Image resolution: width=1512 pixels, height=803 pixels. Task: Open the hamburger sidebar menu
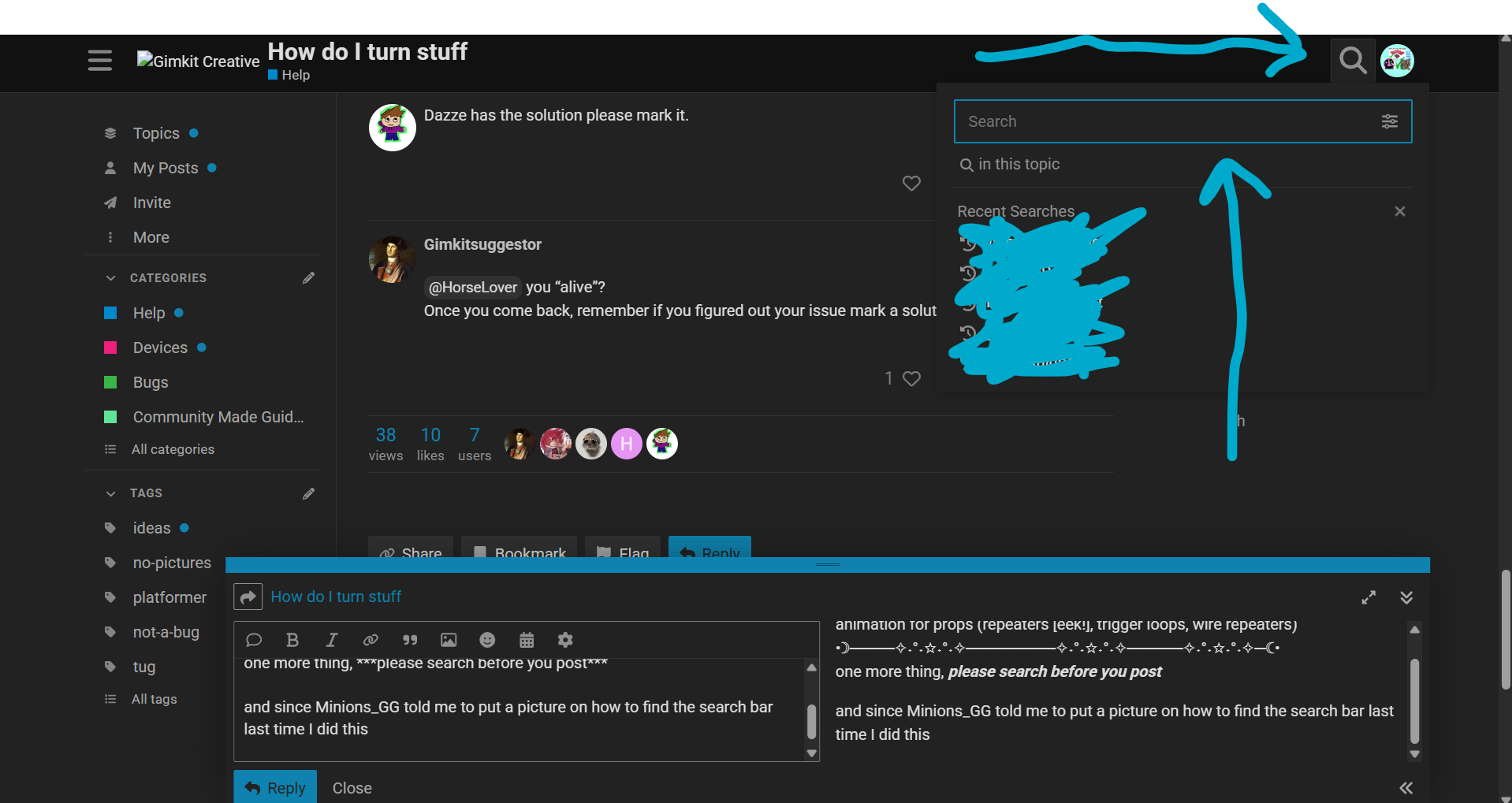point(100,61)
